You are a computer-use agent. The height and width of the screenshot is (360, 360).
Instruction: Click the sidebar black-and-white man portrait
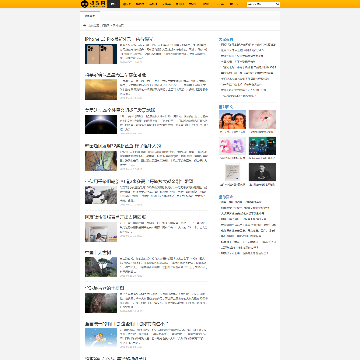tap(262, 172)
